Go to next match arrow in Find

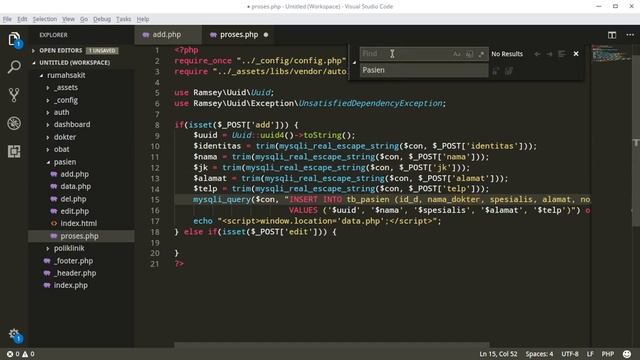pyautogui.click(x=549, y=54)
